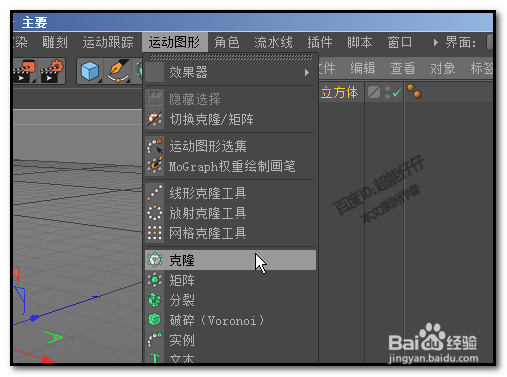Expand the 效果器 submenu arrow
Screen dimensions: 507x377
click(x=307, y=72)
